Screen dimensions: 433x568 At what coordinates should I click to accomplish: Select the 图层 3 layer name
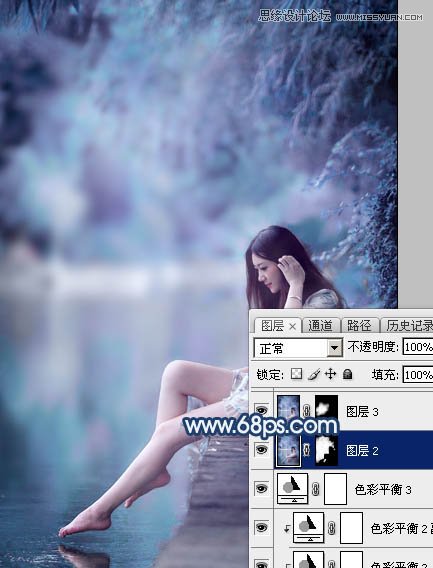pyautogui.click(x=362, y=412)
